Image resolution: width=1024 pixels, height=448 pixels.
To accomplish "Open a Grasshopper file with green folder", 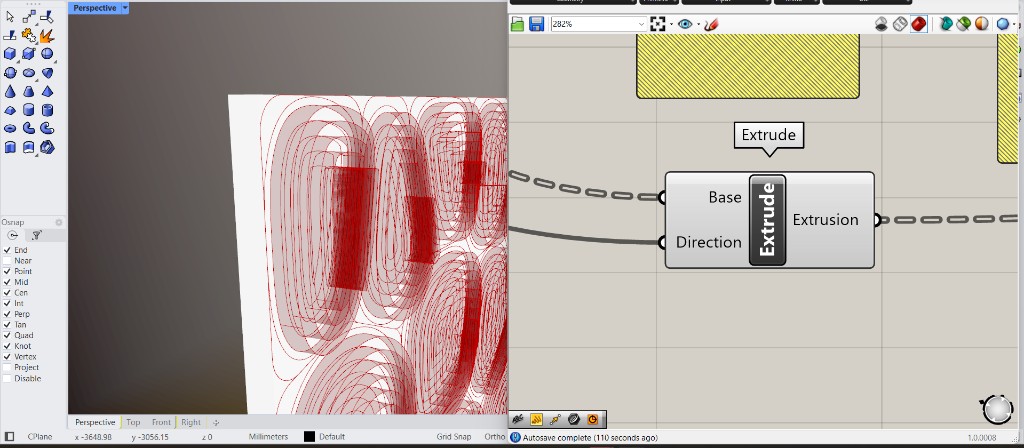I will (518, 24).
